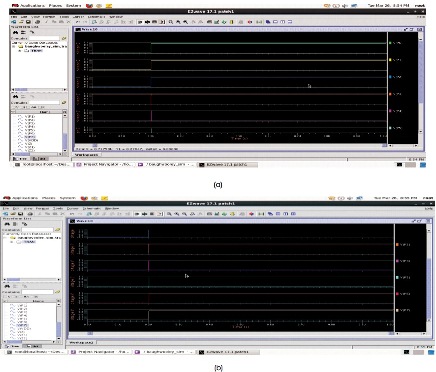Click the print icon in screenshot (a) toolbar
Screen dimensions: 436x372
(x=37, y=22)
